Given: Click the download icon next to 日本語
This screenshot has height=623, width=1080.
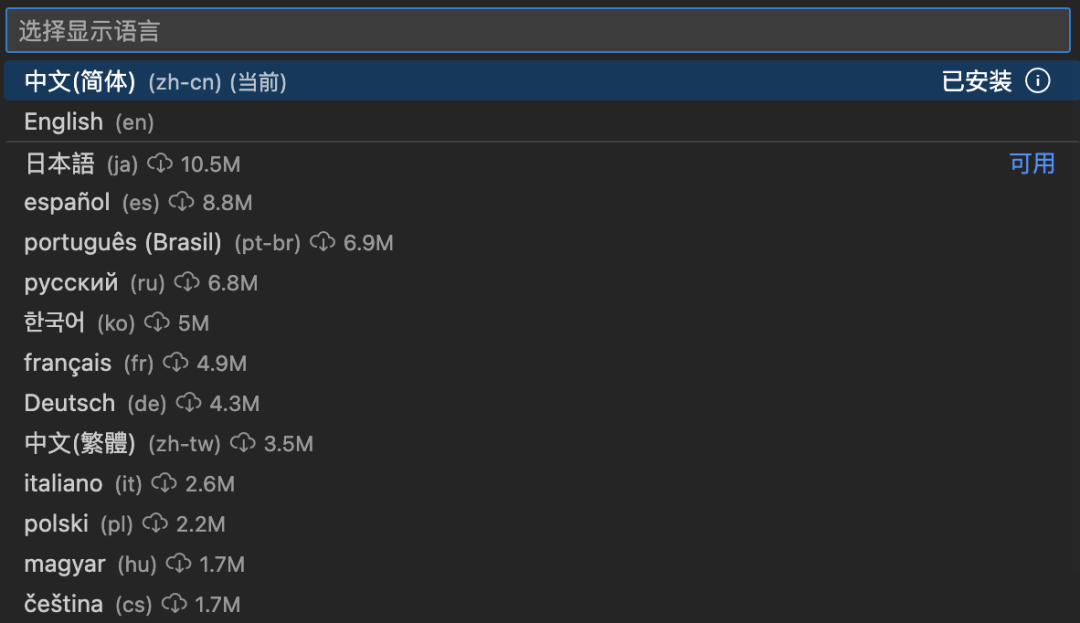Looking at the screenshot, I should click(160, 163).
